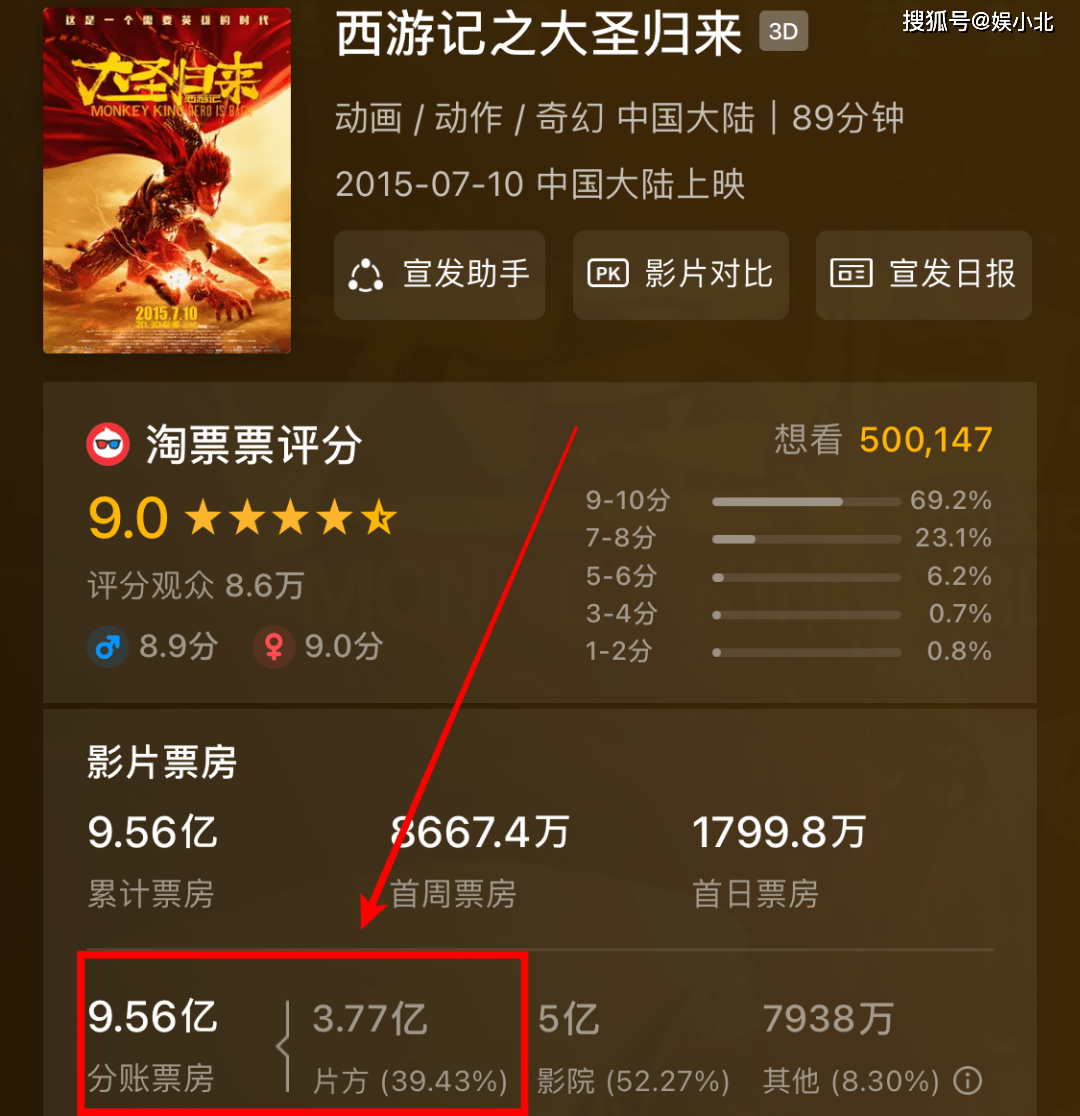Click the 淘票票 red logo icon
The image size is (1080, 1116).
(x=108, y=445)
